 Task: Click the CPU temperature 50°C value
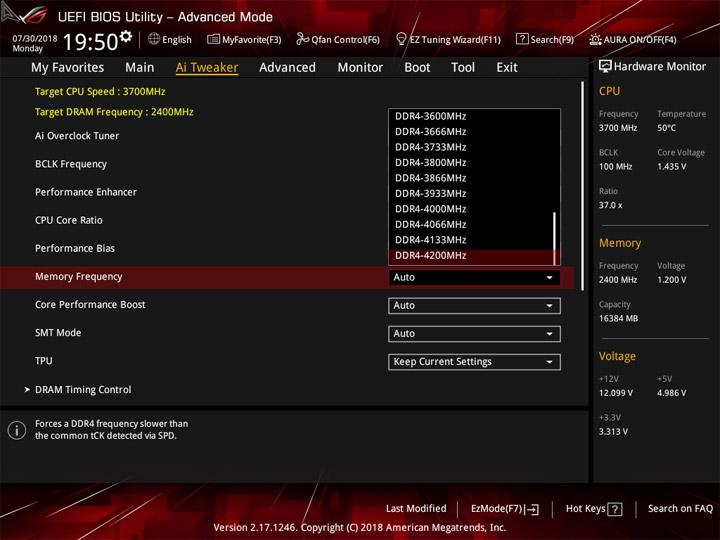(x=666, y=128)
